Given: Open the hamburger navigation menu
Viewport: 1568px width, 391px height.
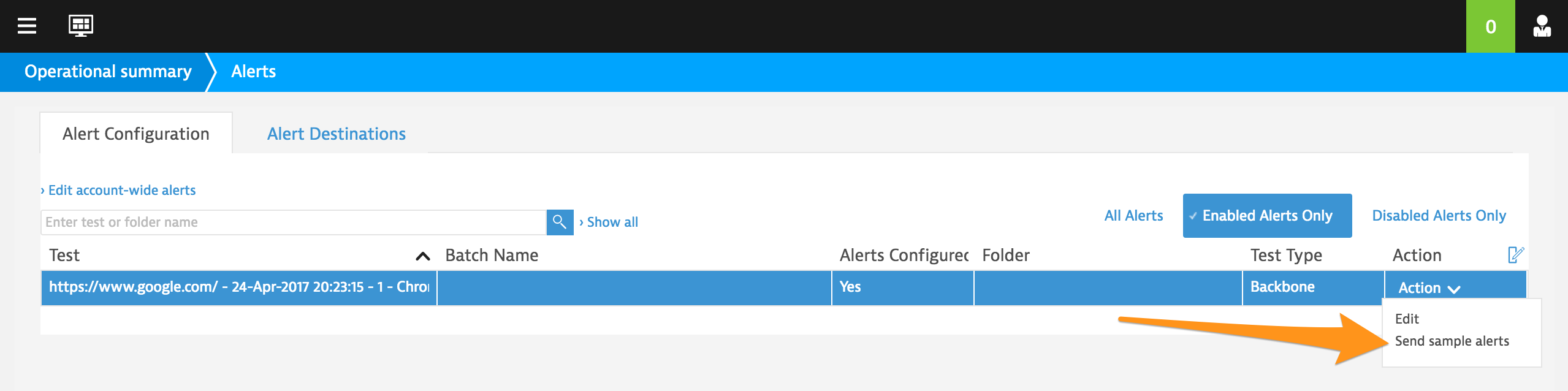Looking at the screenshot, I should [27, 26].
